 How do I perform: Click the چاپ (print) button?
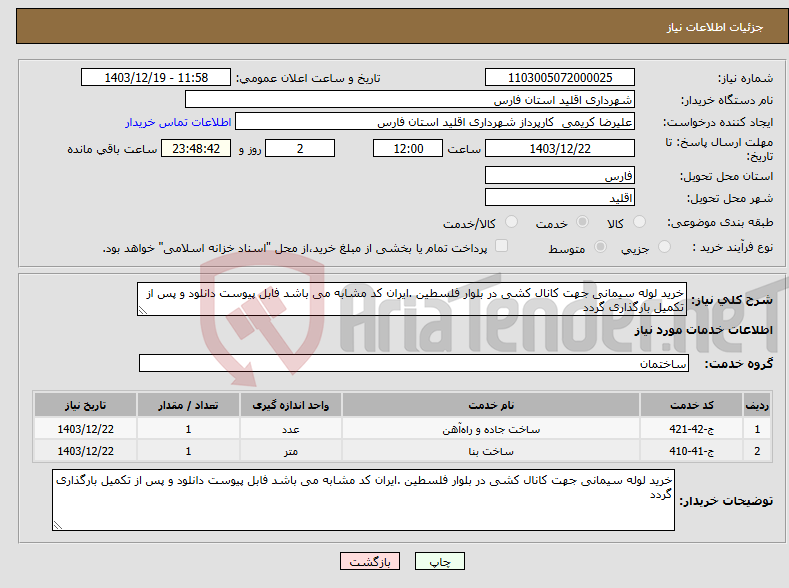pos(439,561)
